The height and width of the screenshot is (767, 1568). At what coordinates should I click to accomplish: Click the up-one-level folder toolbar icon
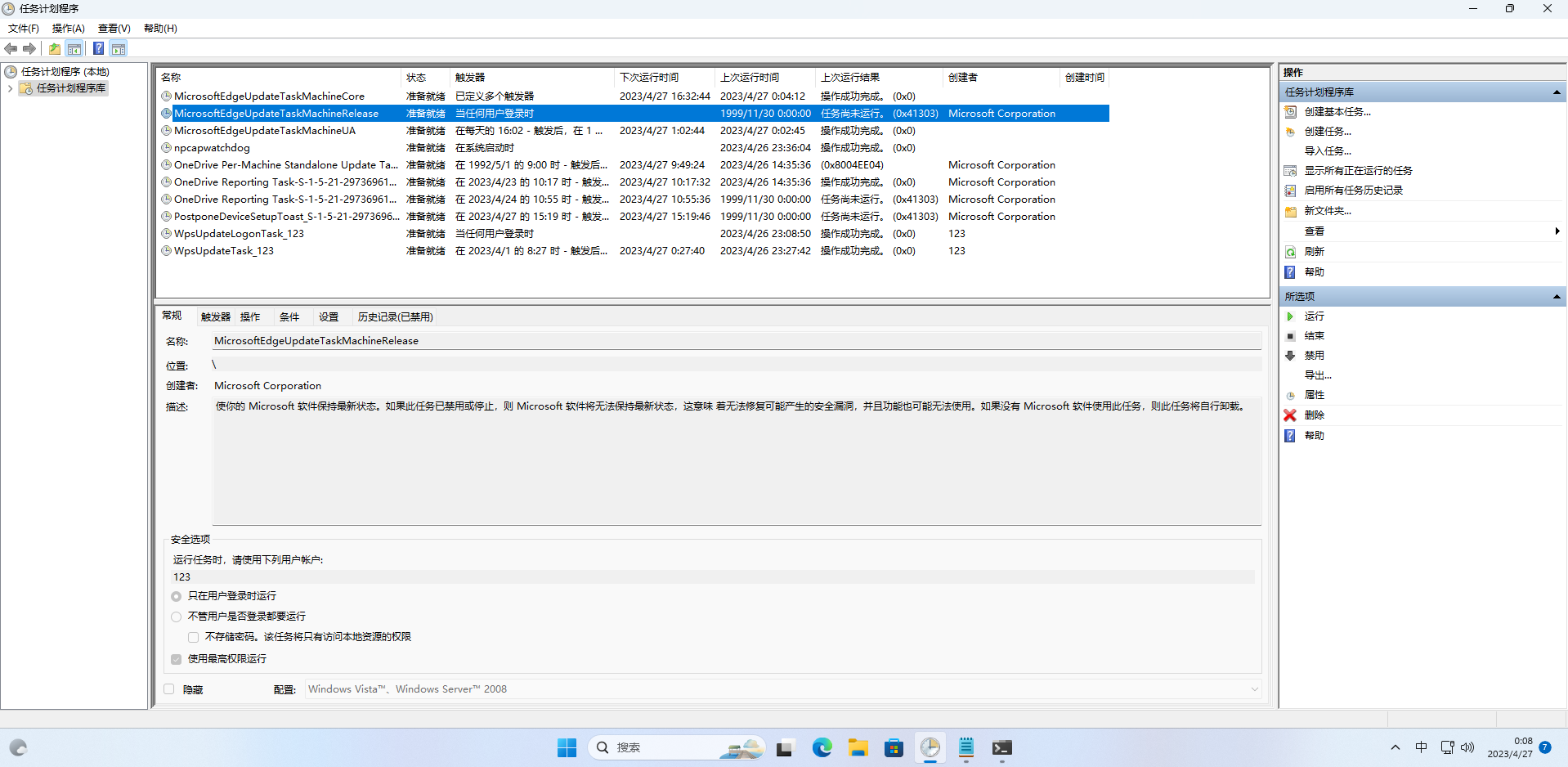point(55,49)
